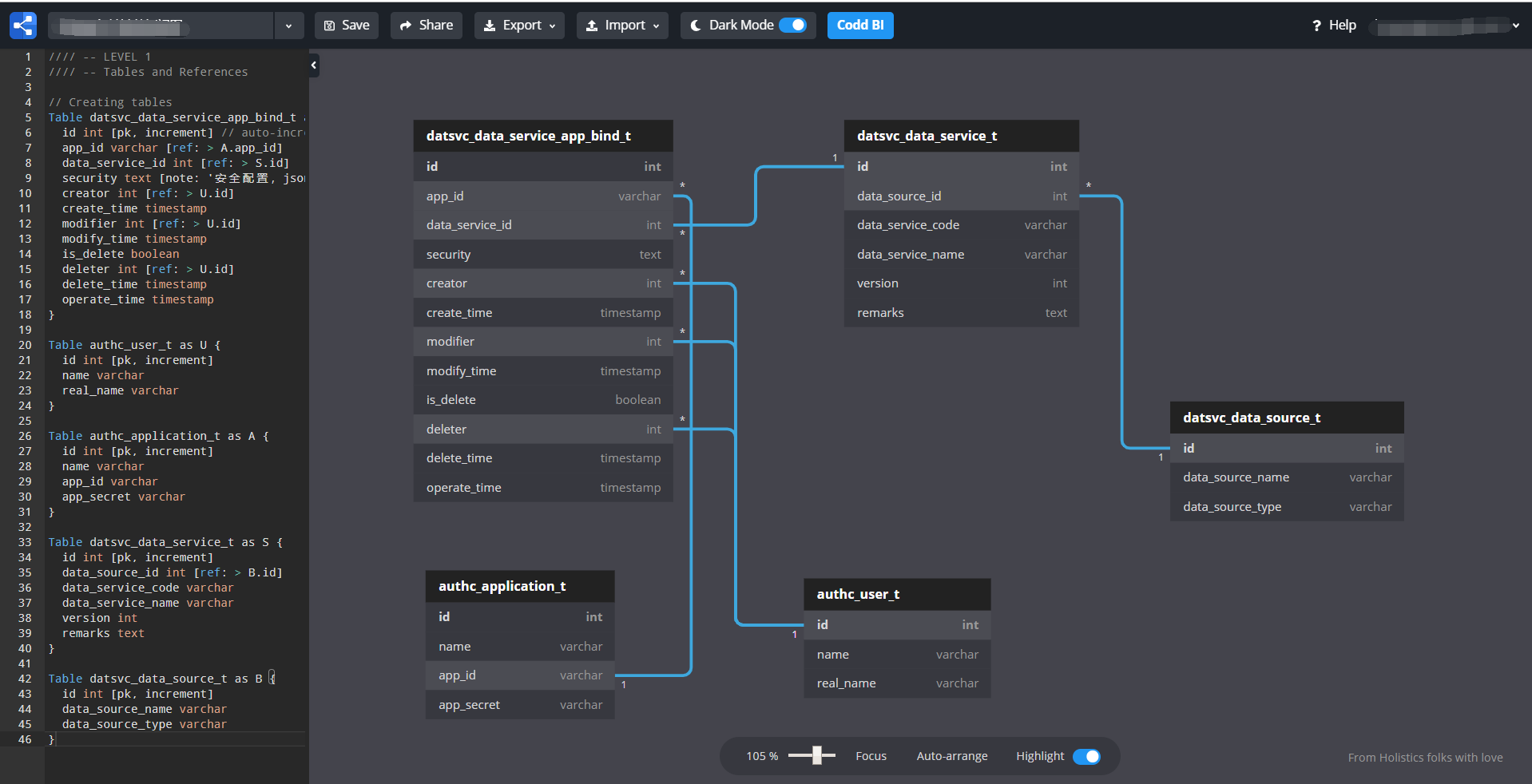Open the Import dropdown menu
Screen dimensions: 1532x784
point(622,26)
